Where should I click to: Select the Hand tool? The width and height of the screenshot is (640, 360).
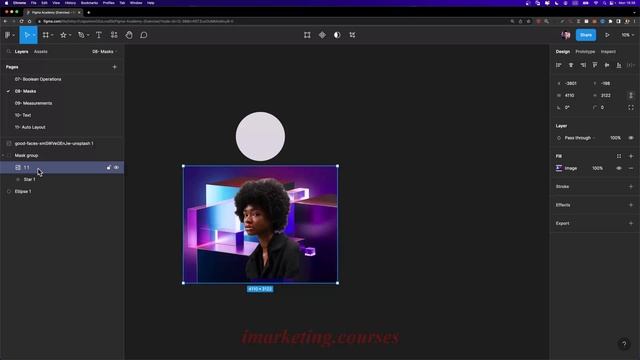click(129, 35)
